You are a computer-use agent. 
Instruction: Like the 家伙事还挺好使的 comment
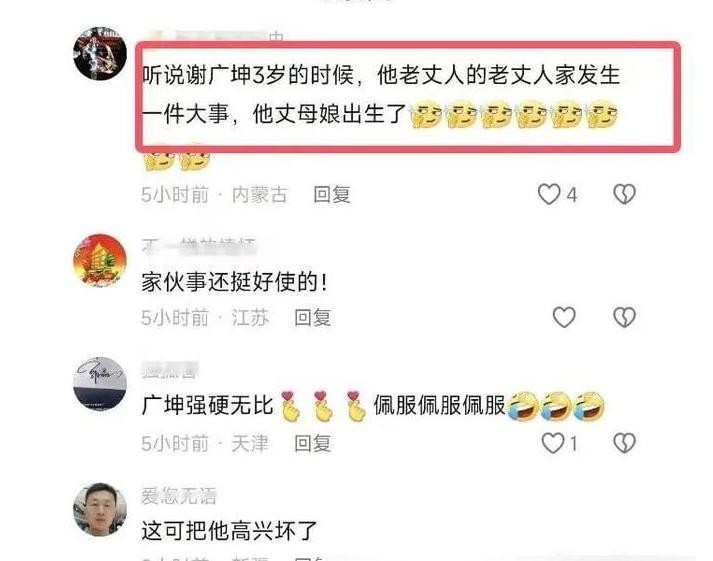[x=564, y=317]
